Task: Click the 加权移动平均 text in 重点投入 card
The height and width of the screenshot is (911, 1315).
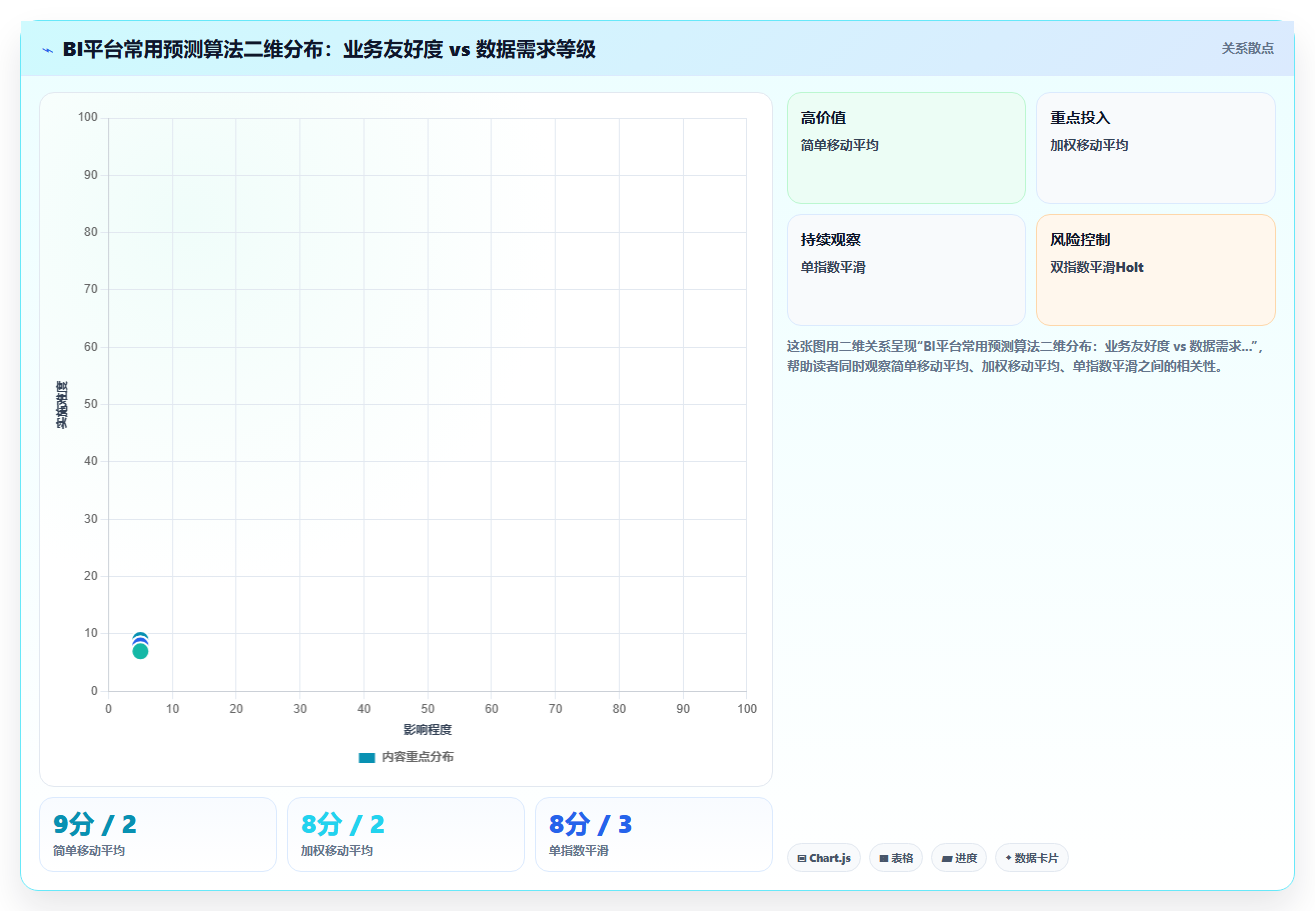Action: [1089, 145]
